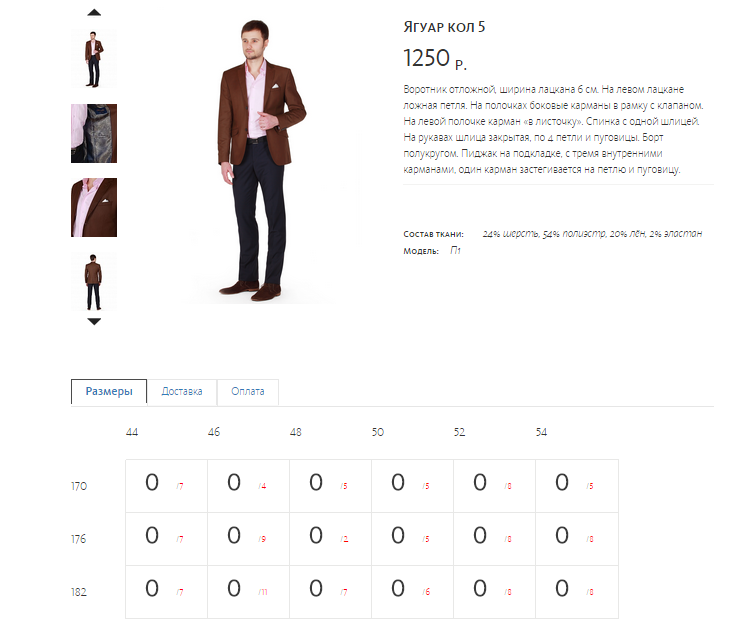
Task: Click the up arrow above thumbnails
Action: click(94, 13)
